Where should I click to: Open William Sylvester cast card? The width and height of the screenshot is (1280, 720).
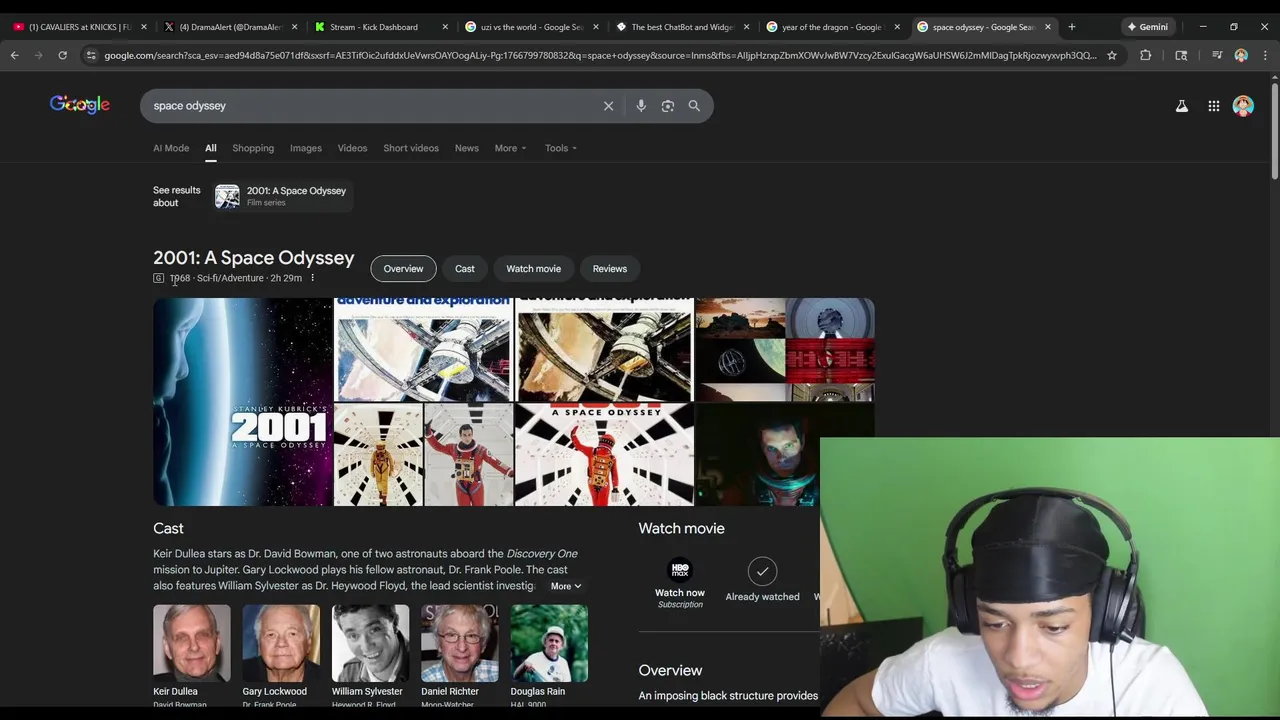[x=370, y=655]
